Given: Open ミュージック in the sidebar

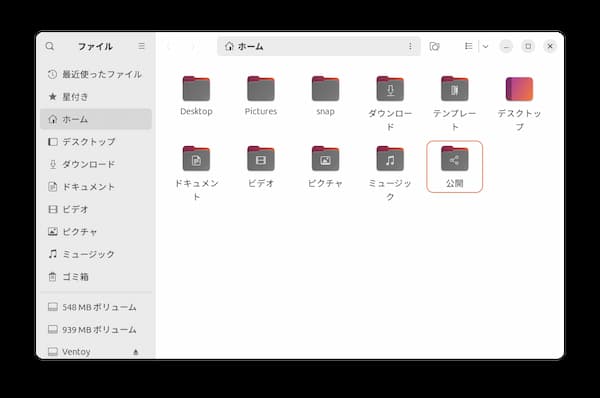Looking at the screenshot, I should pyautogui.click(x=96, y=254).
